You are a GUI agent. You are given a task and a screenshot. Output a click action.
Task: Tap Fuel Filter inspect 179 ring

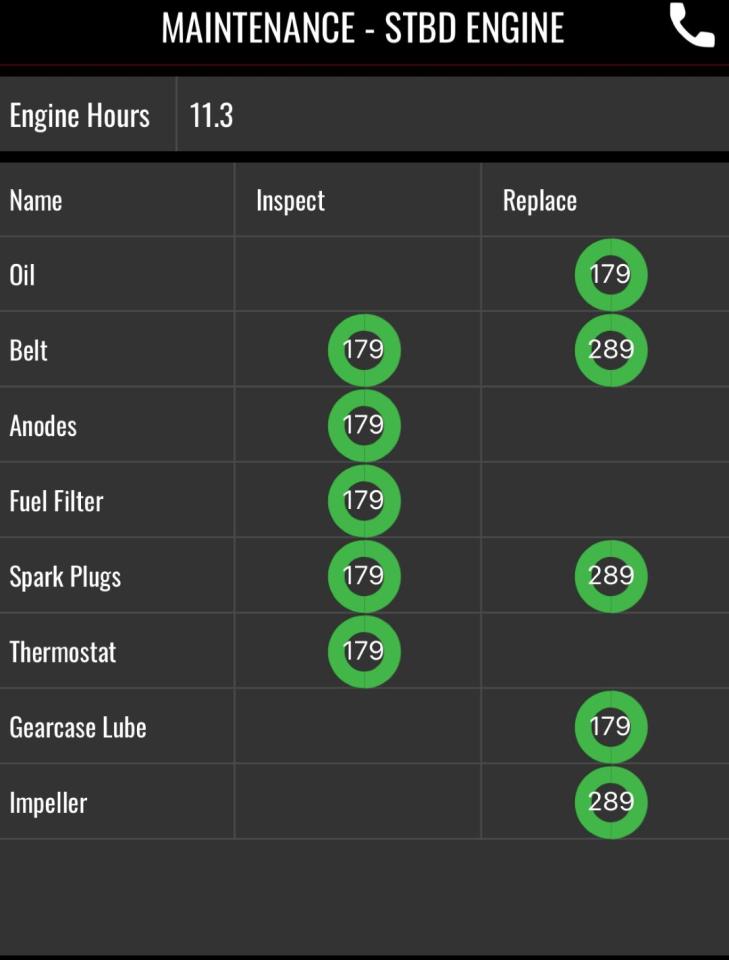coord(364,501)
